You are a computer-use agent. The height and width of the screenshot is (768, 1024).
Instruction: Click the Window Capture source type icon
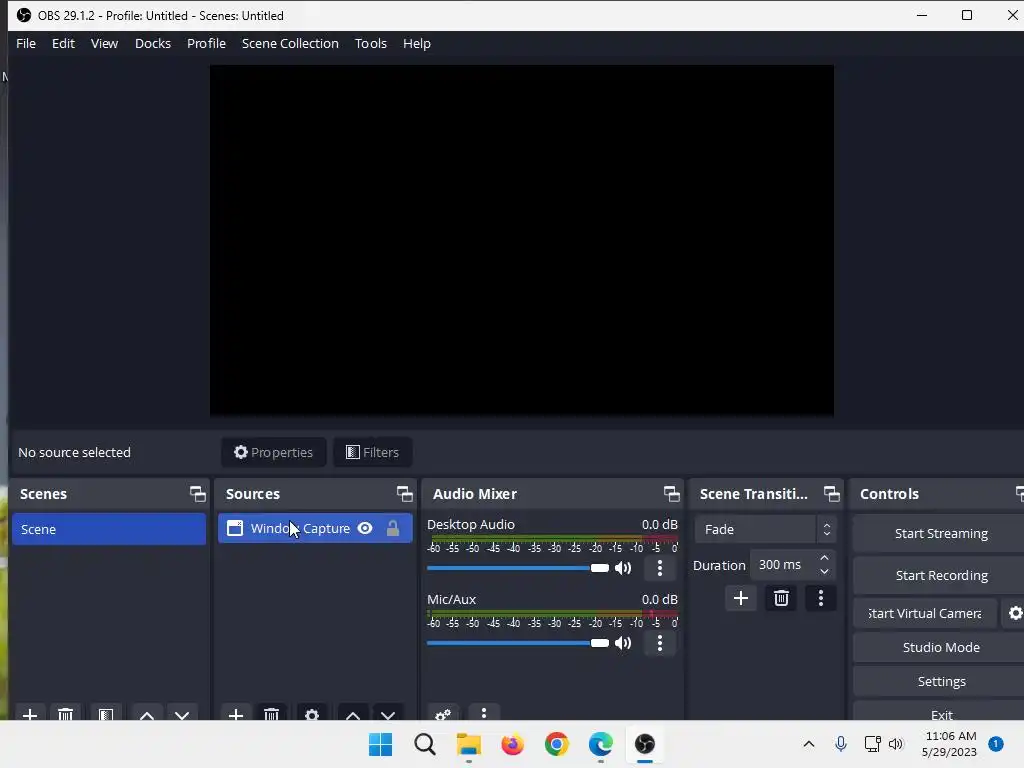pyautogui.click(x=234, y=528)
